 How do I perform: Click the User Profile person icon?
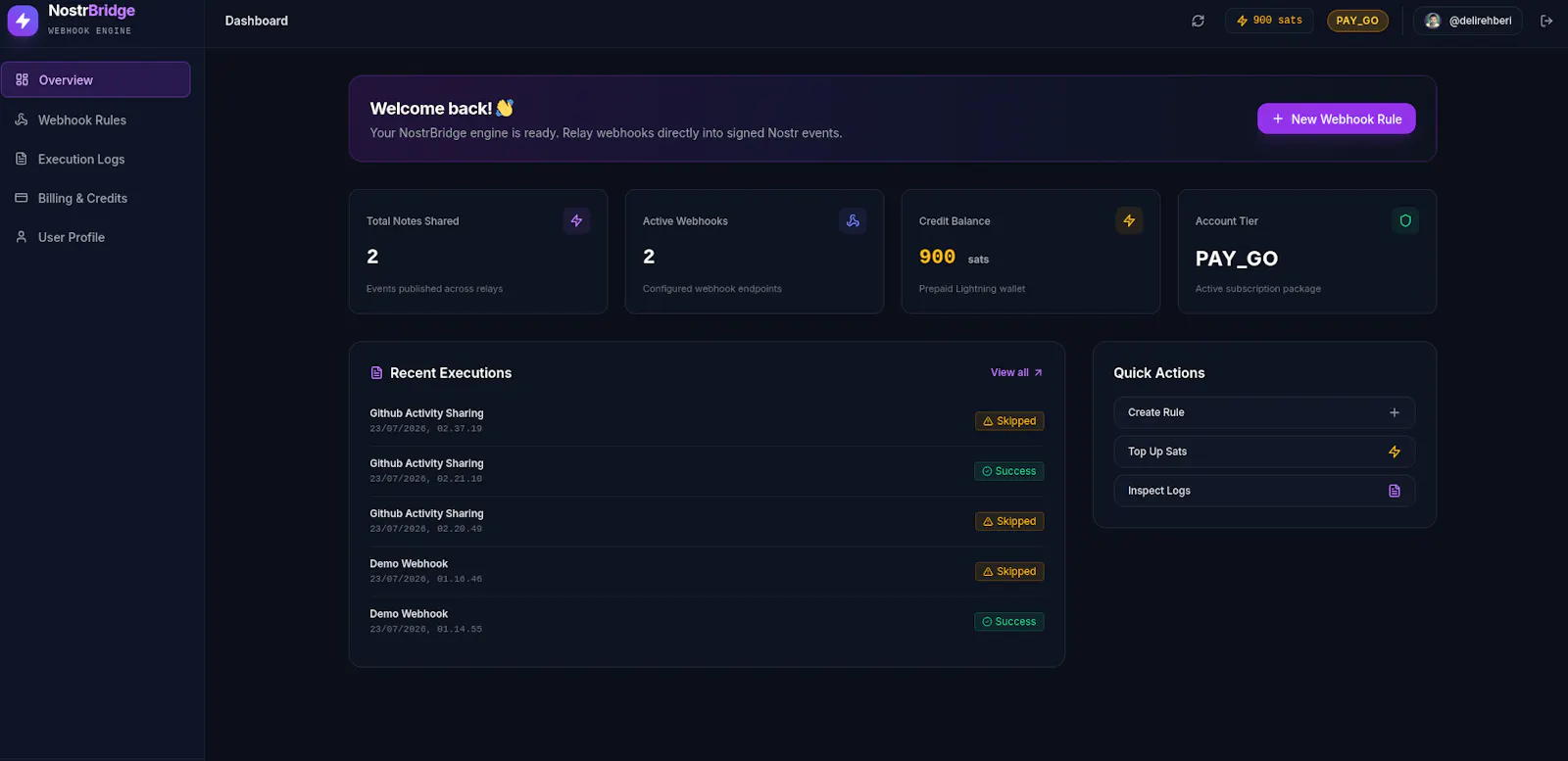coord(22,237)
